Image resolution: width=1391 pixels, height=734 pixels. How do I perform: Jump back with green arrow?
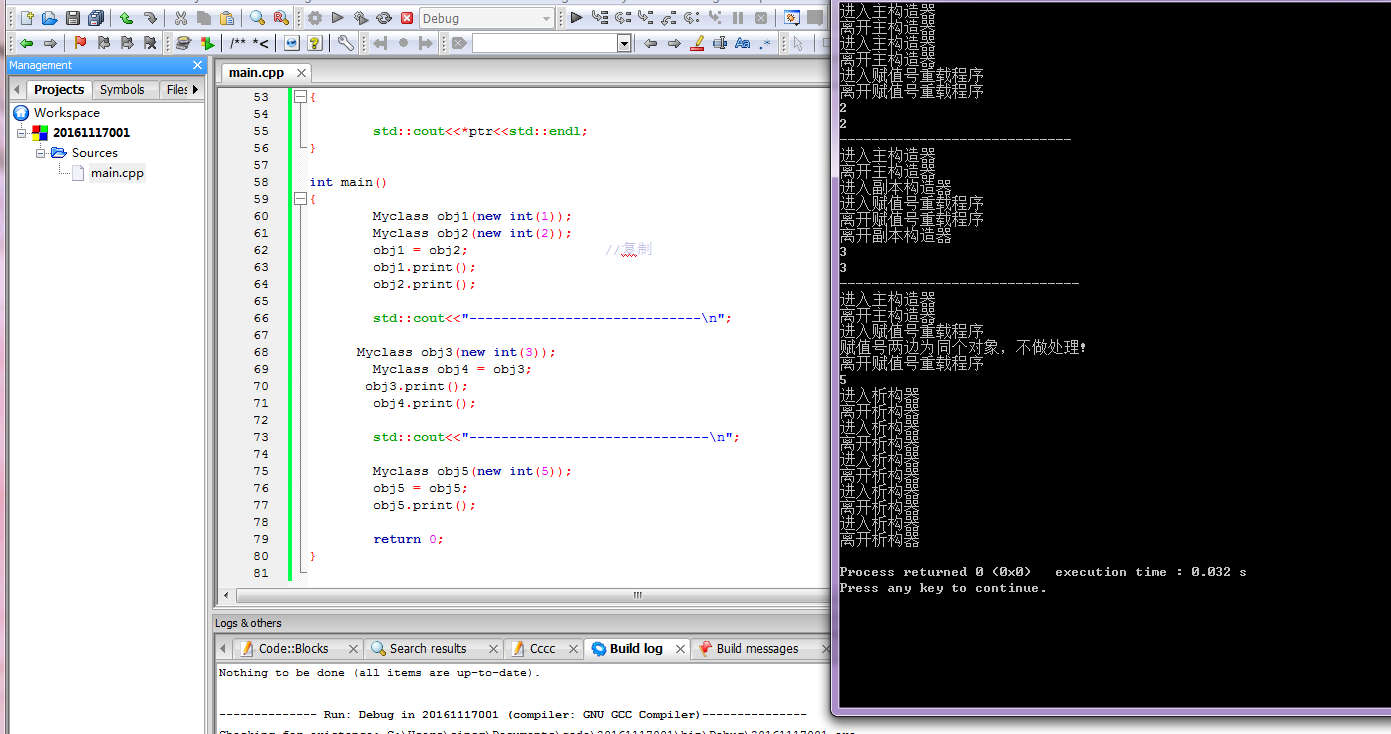26,43
